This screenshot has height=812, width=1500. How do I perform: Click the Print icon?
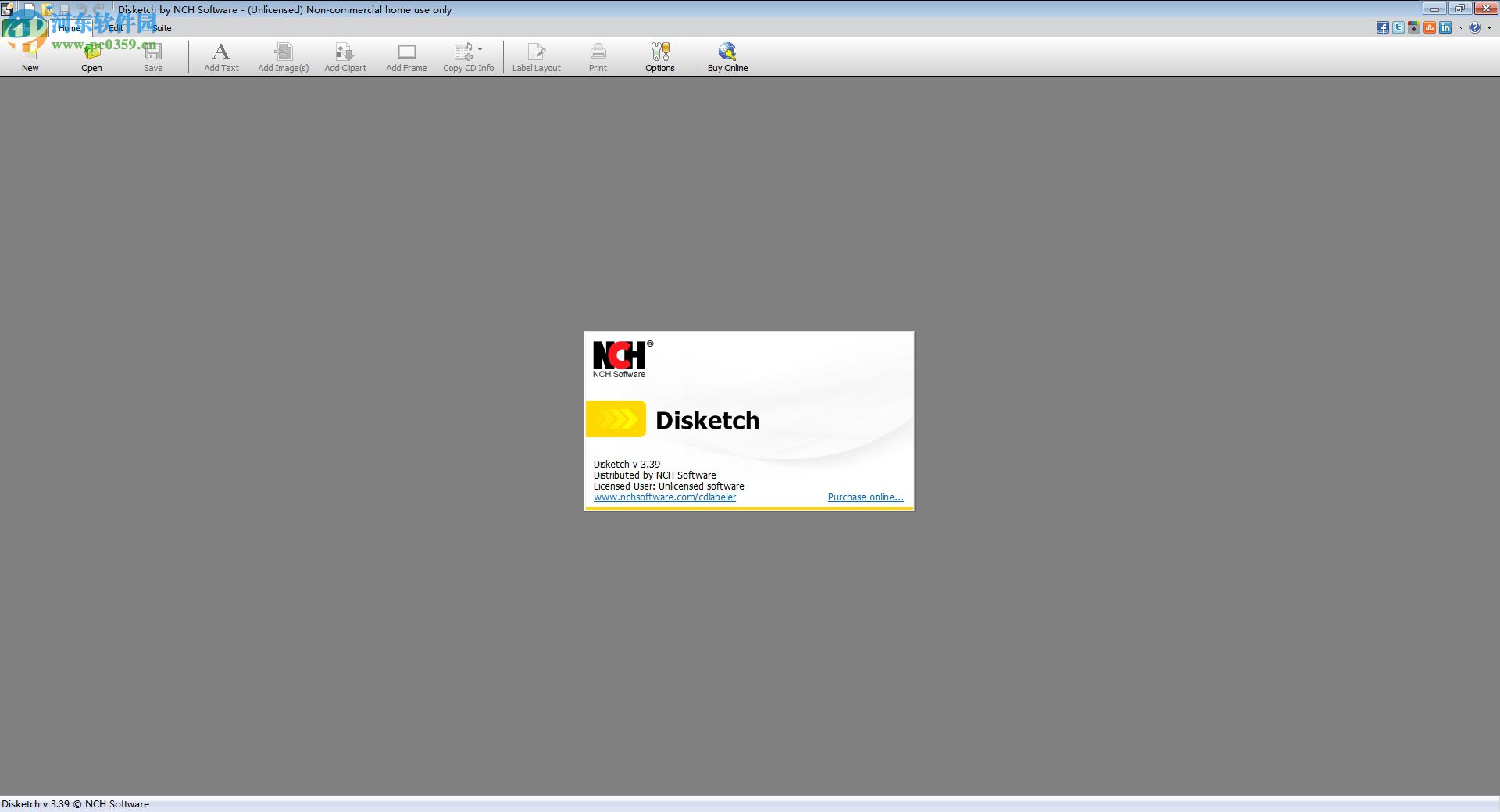(598, 56)
